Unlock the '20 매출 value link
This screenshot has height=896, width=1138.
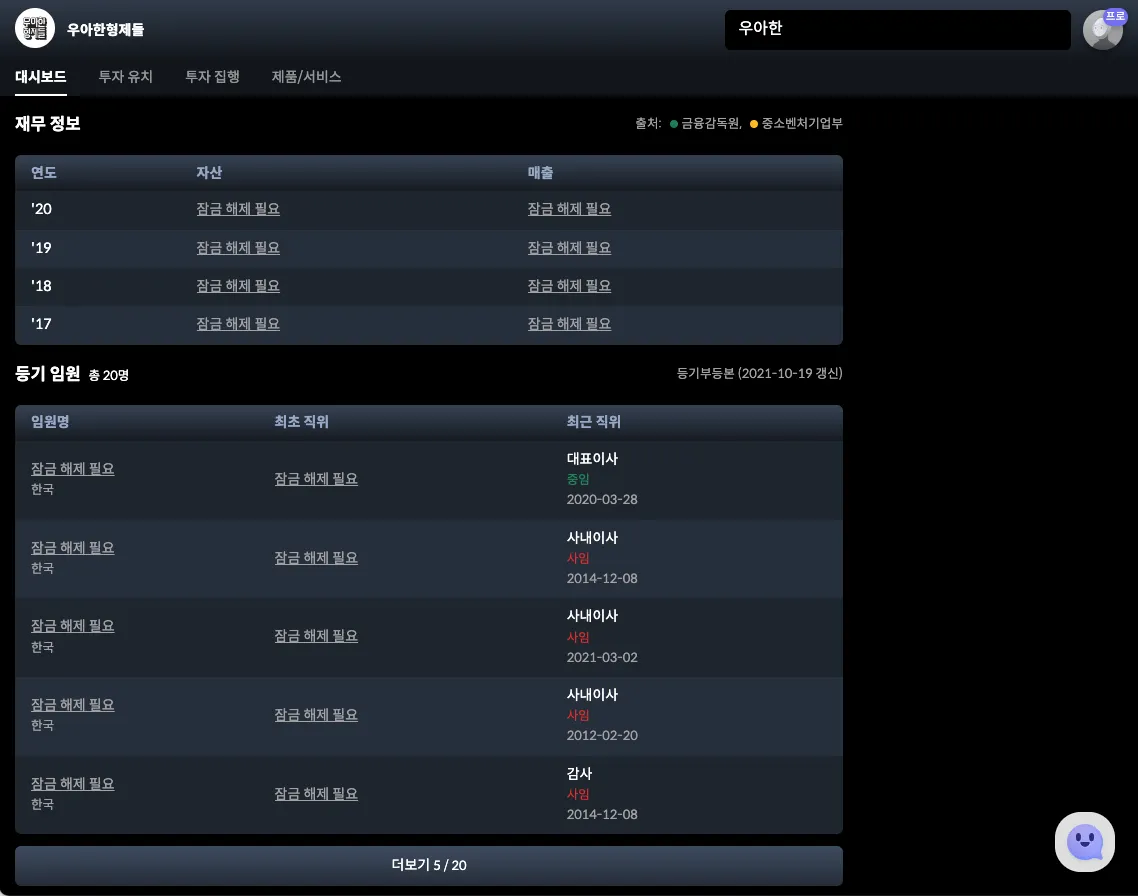pyautogui.click(x=569, y=209)
